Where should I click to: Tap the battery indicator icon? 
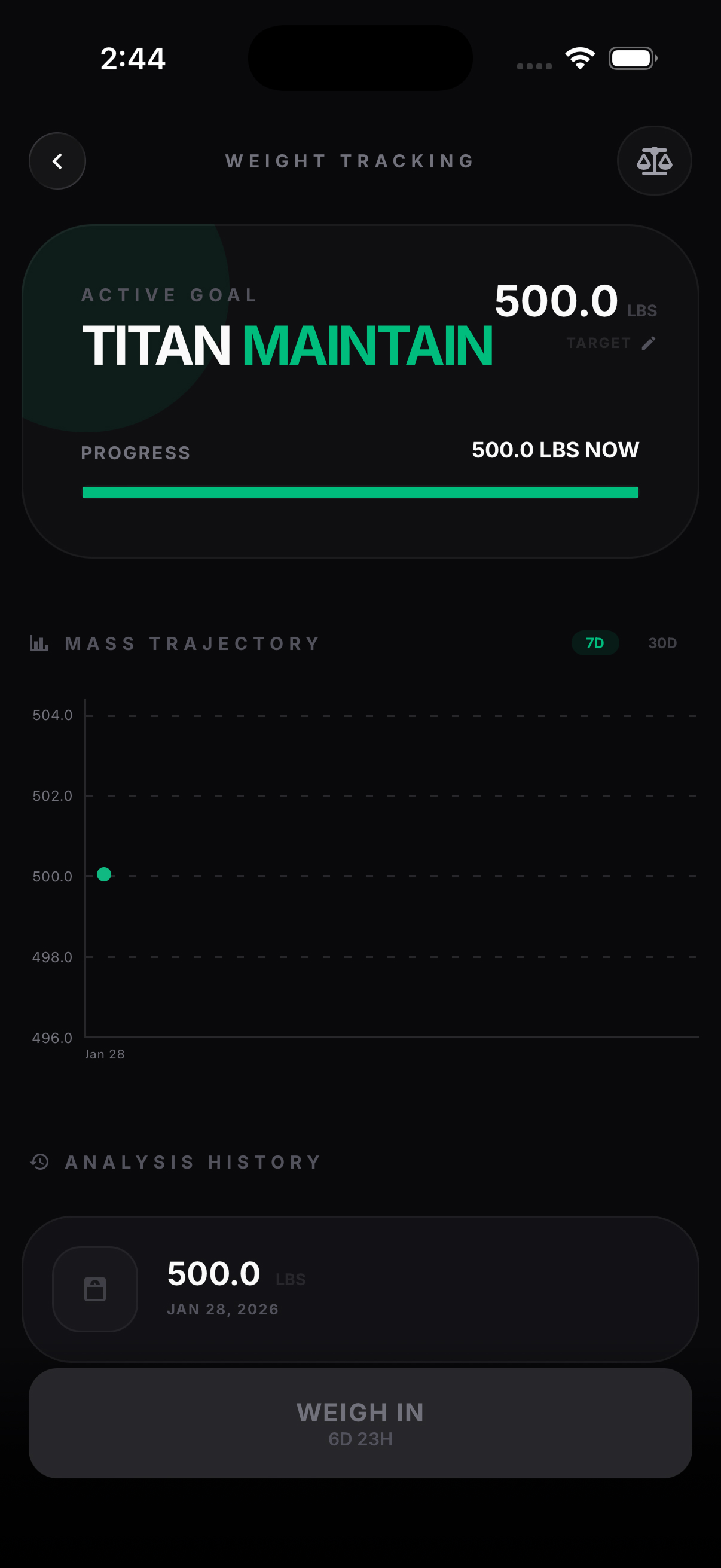pos(632,59)
